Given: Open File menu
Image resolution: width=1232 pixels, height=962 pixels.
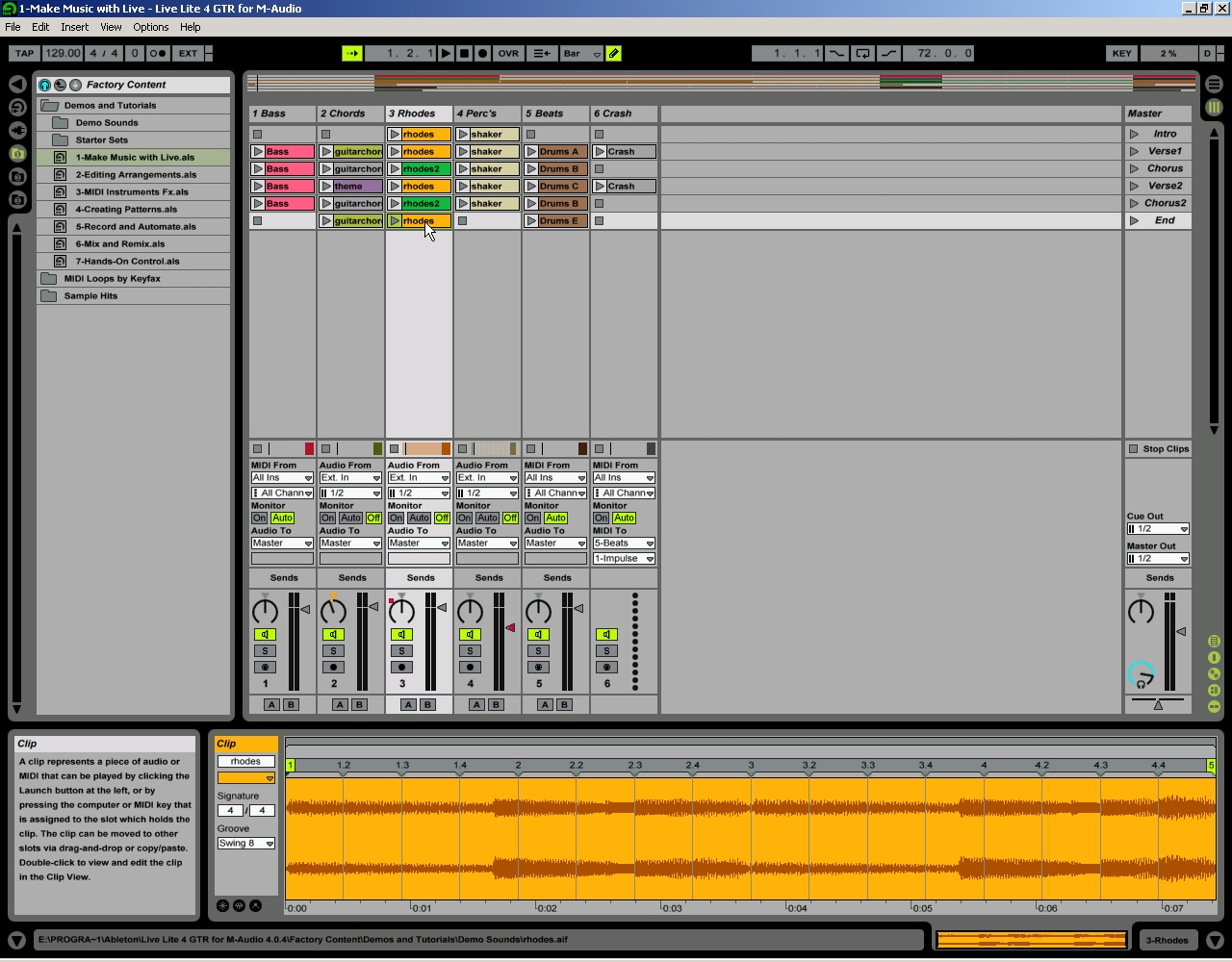Looking at the screenshot, I should (13, 27).
